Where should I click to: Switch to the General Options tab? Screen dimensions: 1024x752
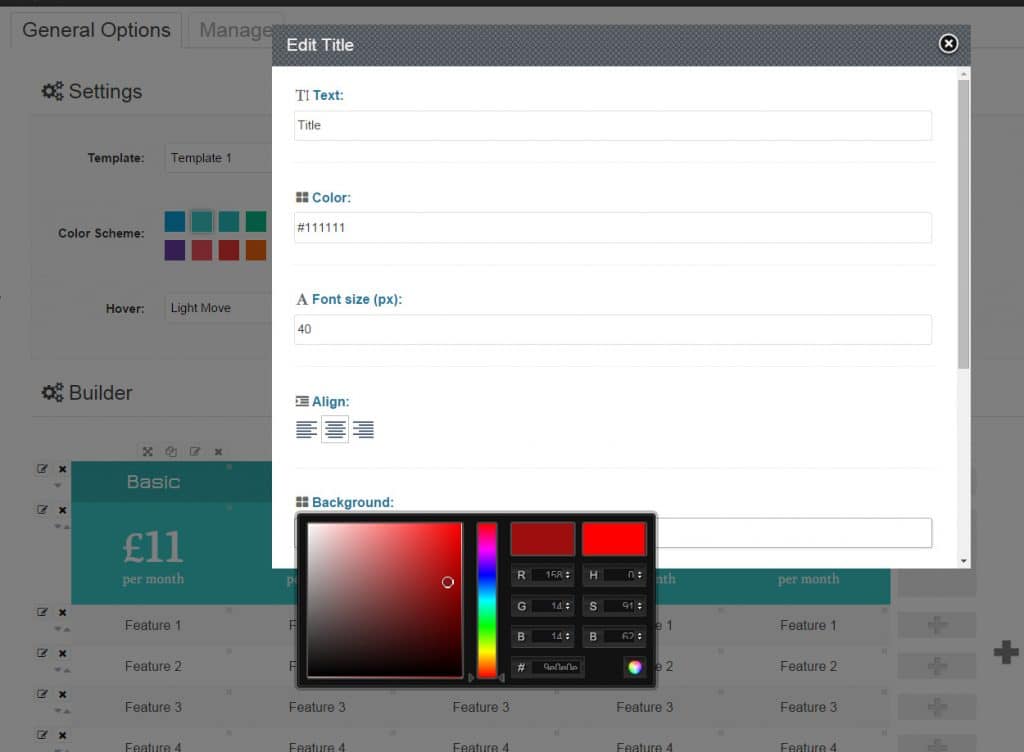pyautogui.click(x=95, y=30)
